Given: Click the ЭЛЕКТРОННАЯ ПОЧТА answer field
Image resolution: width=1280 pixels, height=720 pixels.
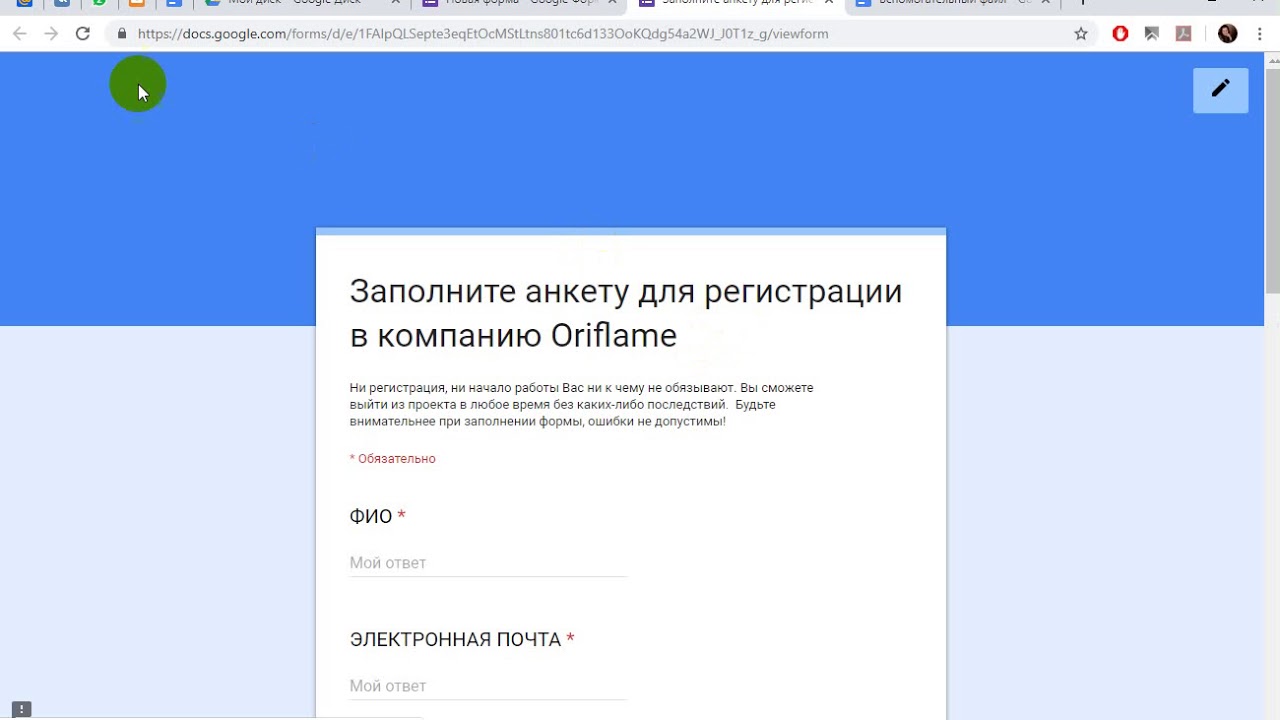Looking at the screenshot, I should pos(488,686).
